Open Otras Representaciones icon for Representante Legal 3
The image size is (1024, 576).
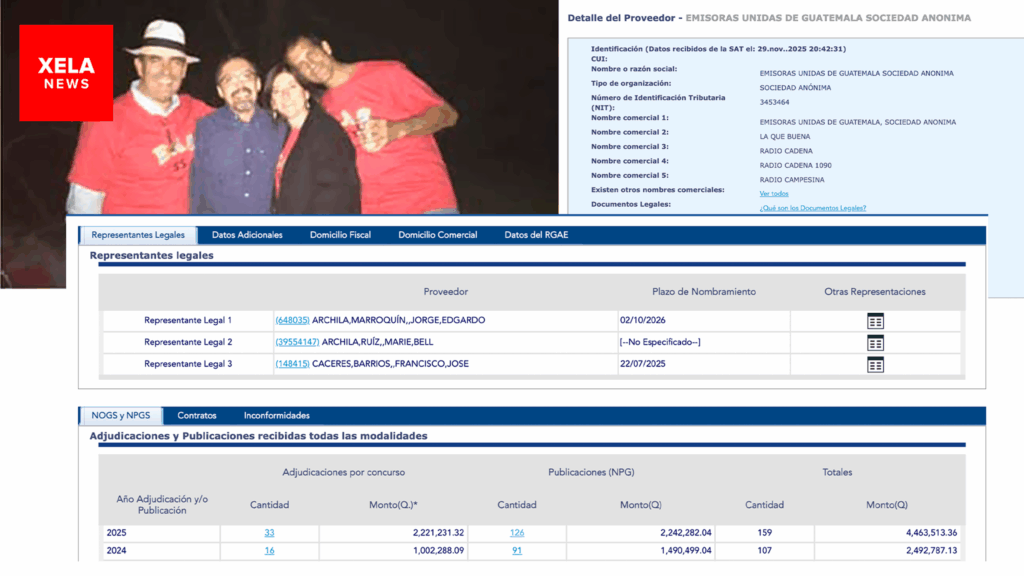[x=875, y=365]
